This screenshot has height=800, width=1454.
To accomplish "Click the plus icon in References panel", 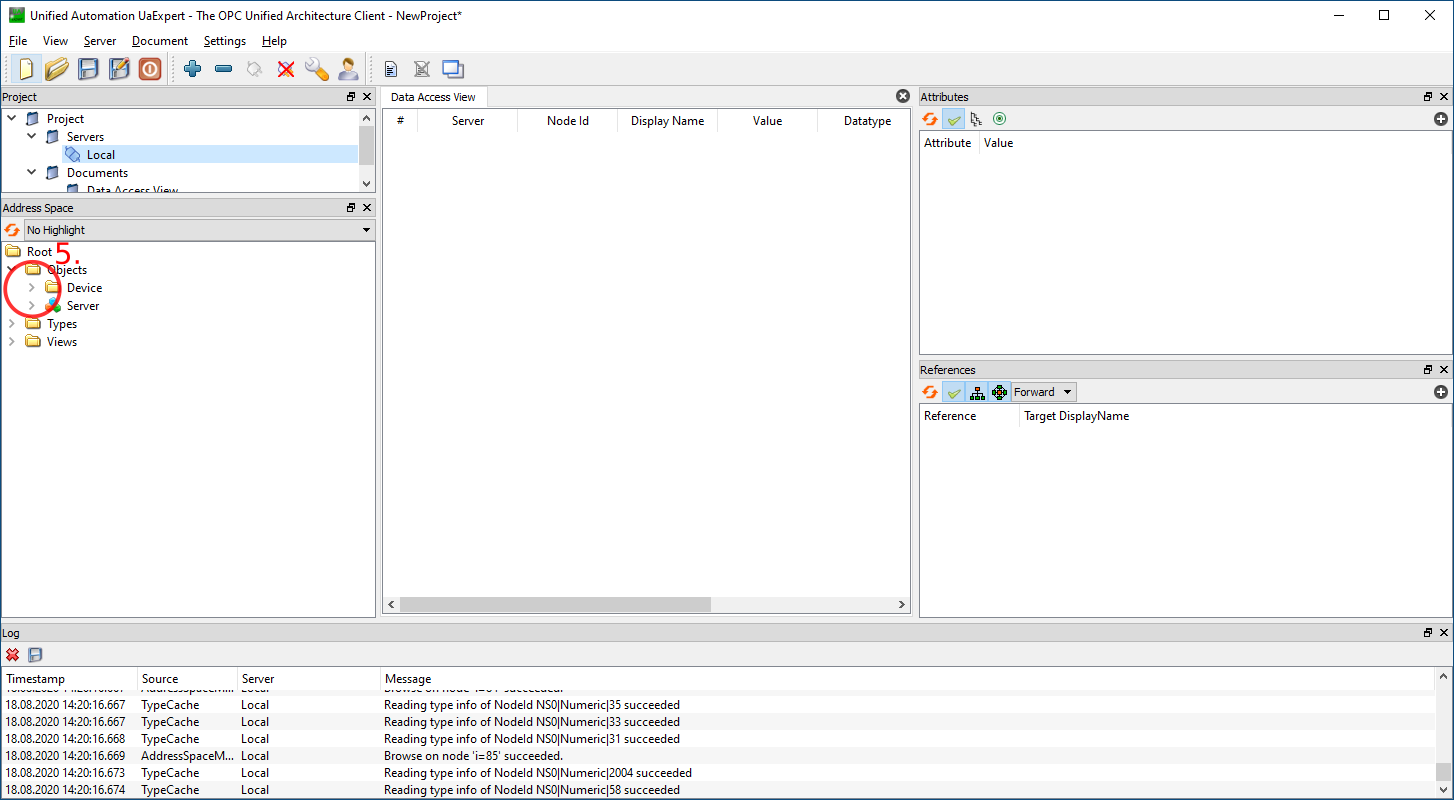I will click(1441, 392).
